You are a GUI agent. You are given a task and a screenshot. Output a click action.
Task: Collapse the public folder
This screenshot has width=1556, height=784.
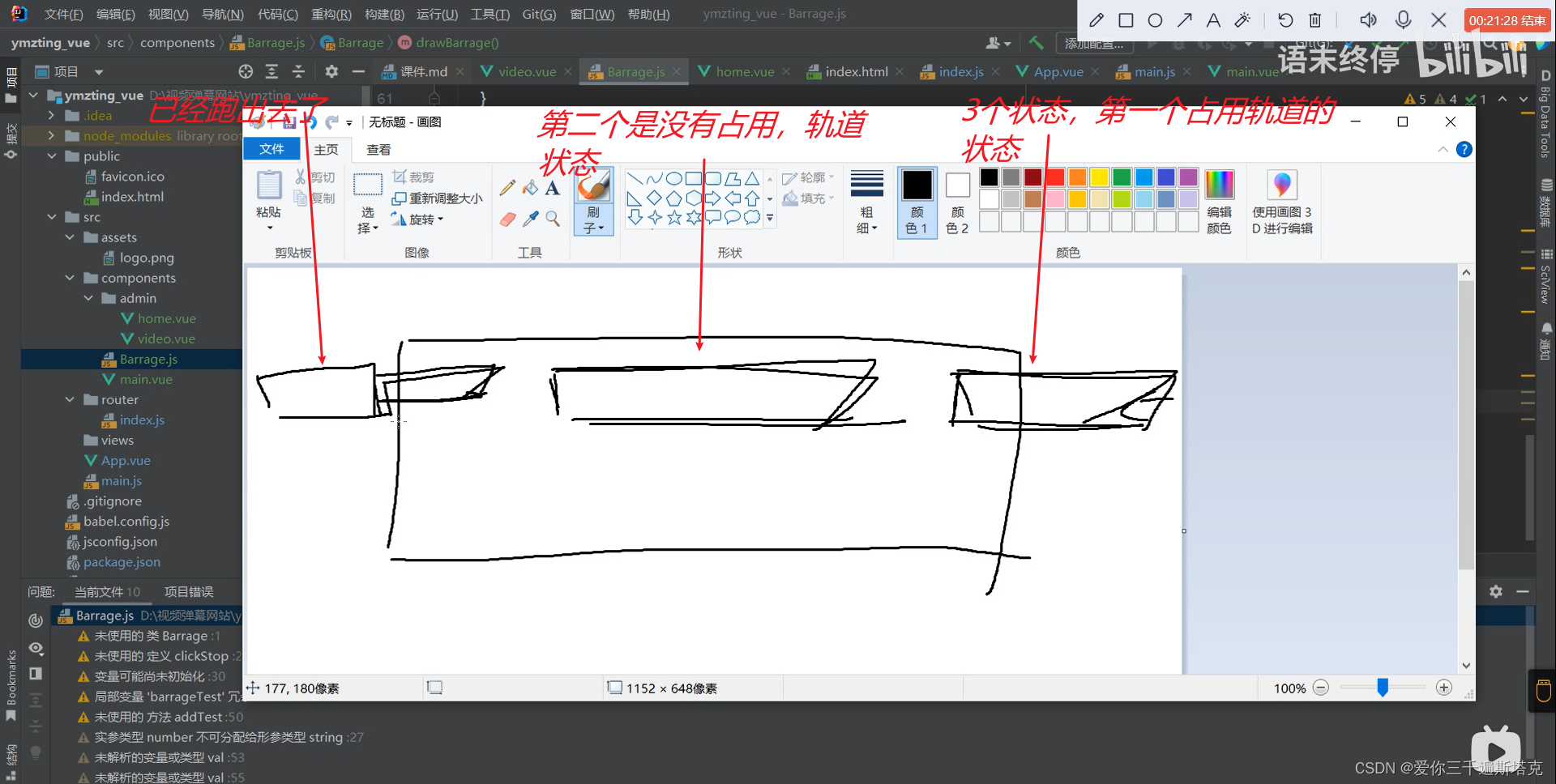click(x=51, y=156)
